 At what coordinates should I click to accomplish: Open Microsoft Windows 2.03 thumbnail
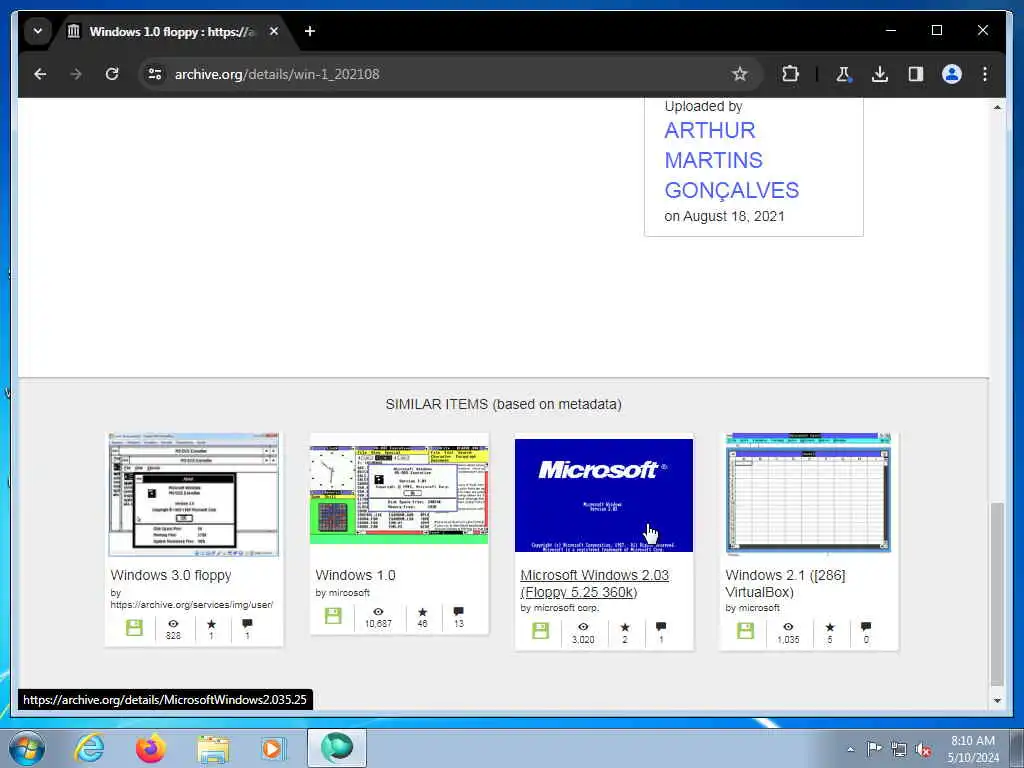point(604,495)
